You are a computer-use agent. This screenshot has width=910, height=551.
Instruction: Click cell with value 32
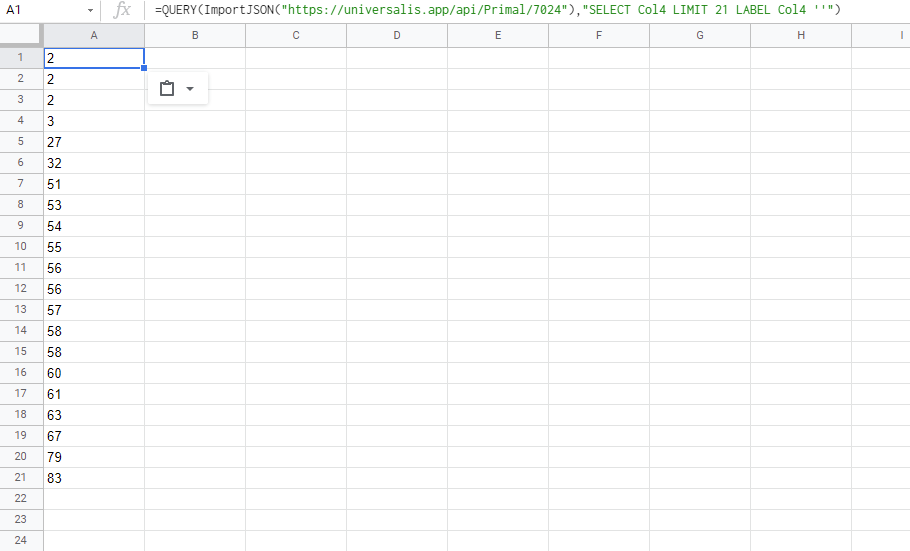tap(94, 163)
